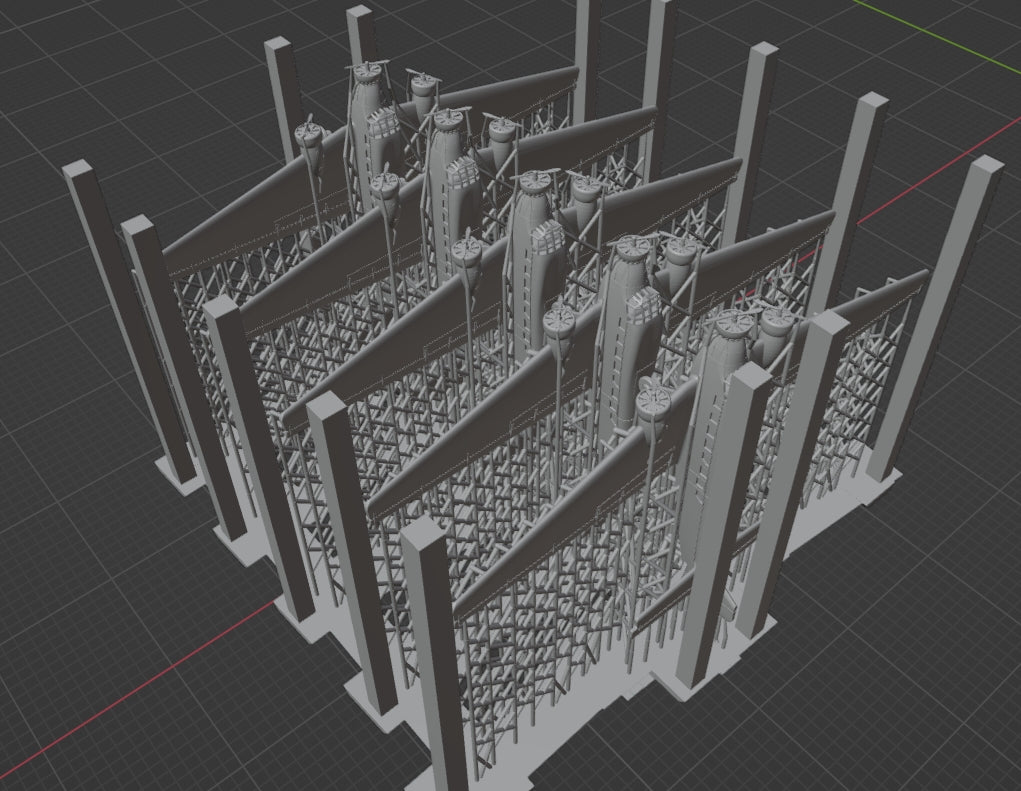
Task: Click the cockpit canopy on the middle fuselage
Action: pyautogui.click(x=546, y=240)
